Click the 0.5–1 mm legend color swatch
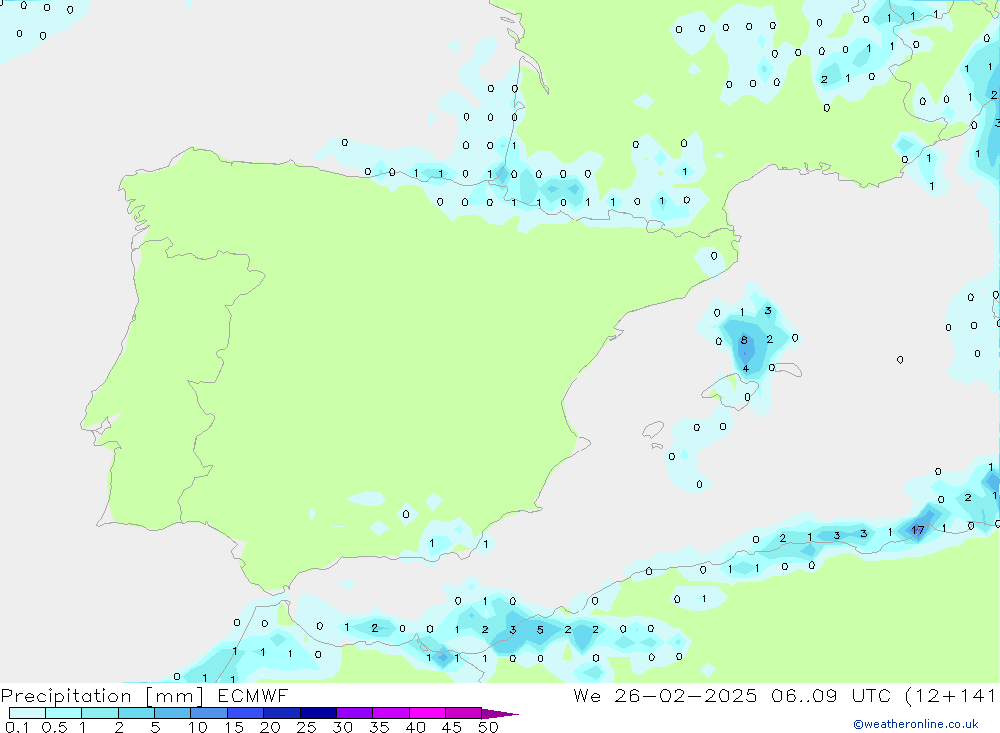The image size is (1000, 733). tap(64, 713)
